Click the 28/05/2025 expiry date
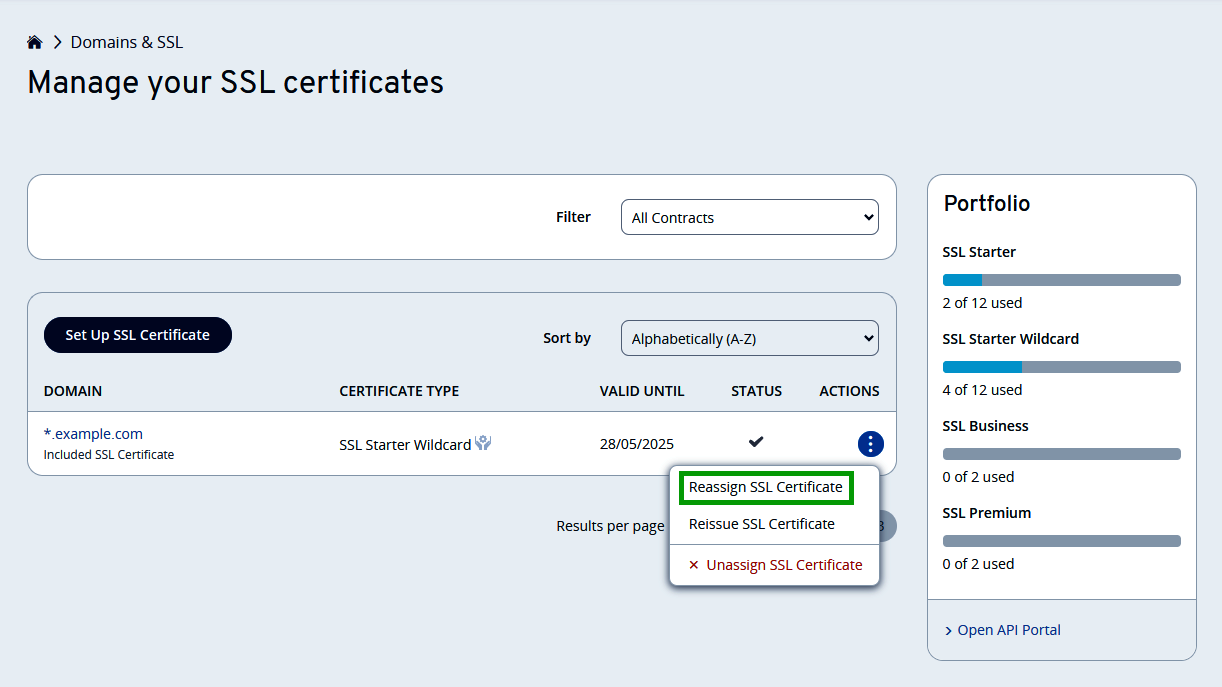Screen dimensions: 1222x687 636,444
